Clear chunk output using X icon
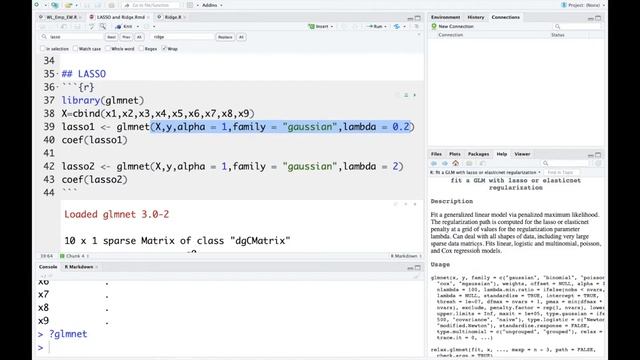Screen dimensions: 640x360 click(x=415, y=204)
